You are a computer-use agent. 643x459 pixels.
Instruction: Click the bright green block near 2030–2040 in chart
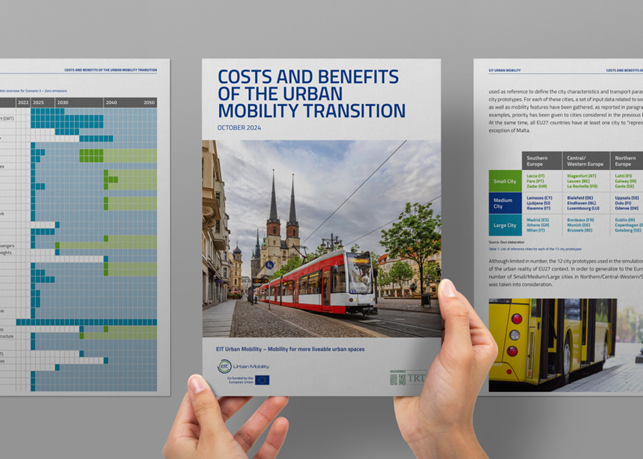pyautogui.click(x=91, y=155)
